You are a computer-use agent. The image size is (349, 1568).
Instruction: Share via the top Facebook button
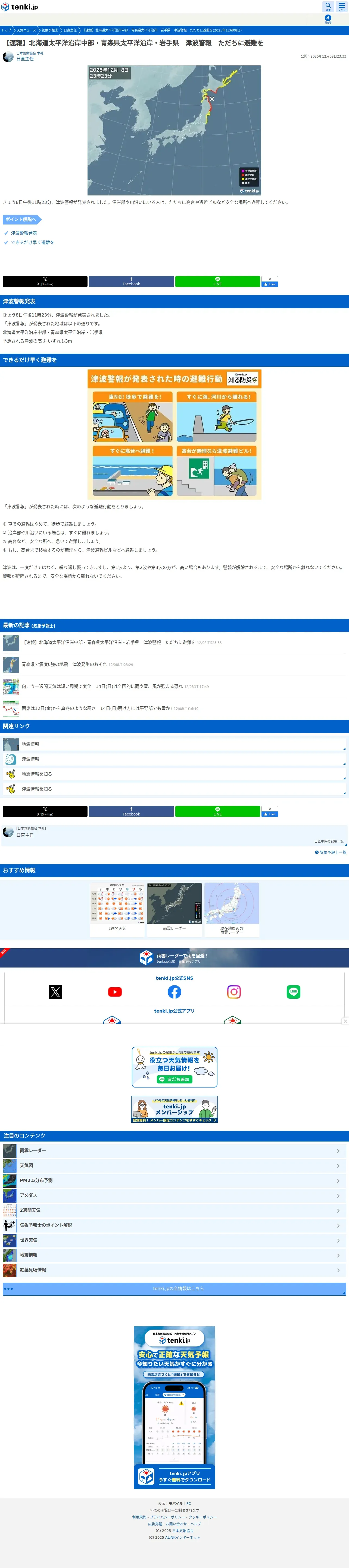pyautogui.click(x=131, y=282)
